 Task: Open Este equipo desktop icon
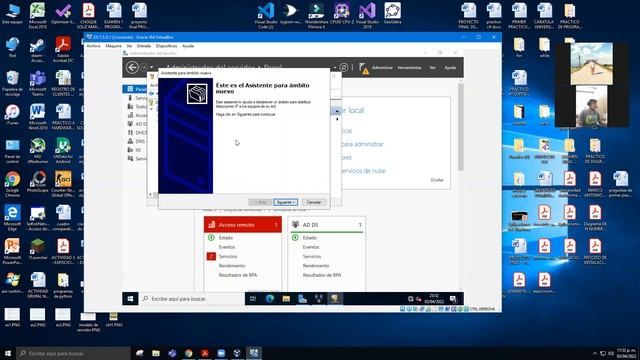click(12, 14)
